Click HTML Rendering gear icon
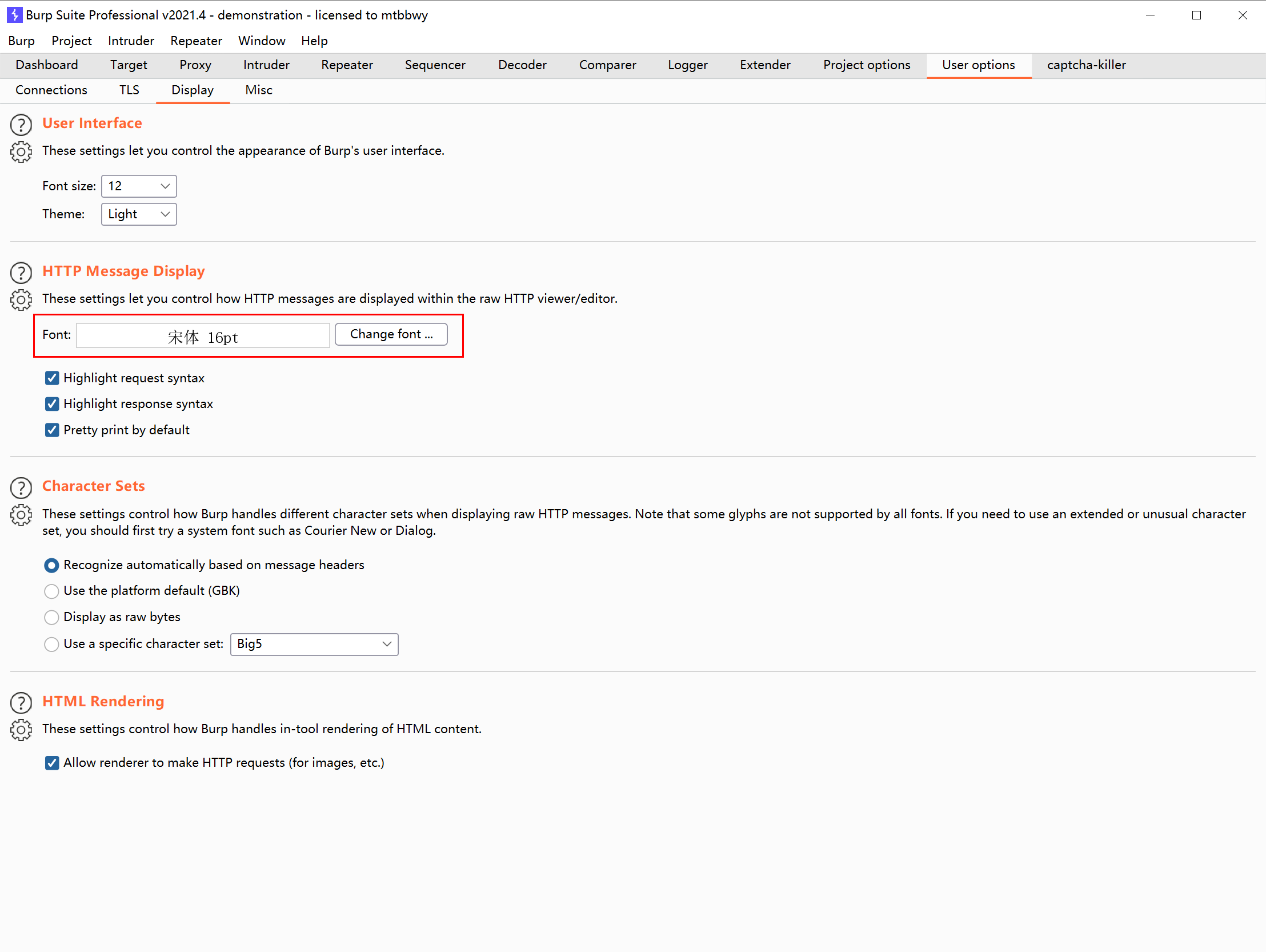This screenshot has width=1266, height=952. pos(21,730)
